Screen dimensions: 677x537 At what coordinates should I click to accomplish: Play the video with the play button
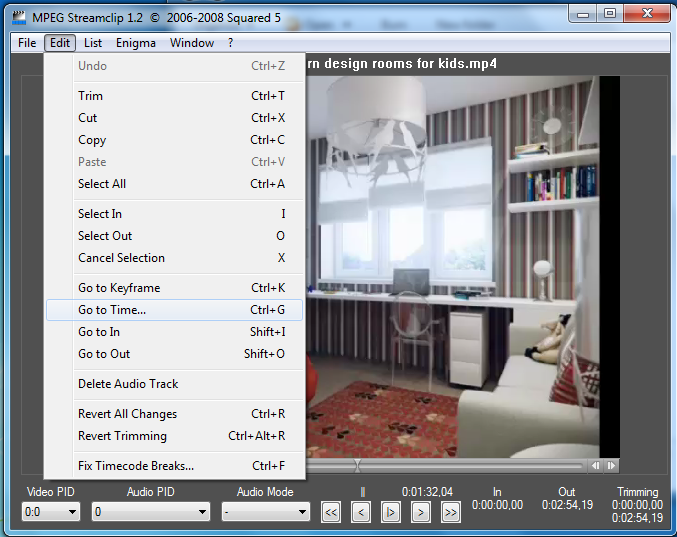coord(391,512)
